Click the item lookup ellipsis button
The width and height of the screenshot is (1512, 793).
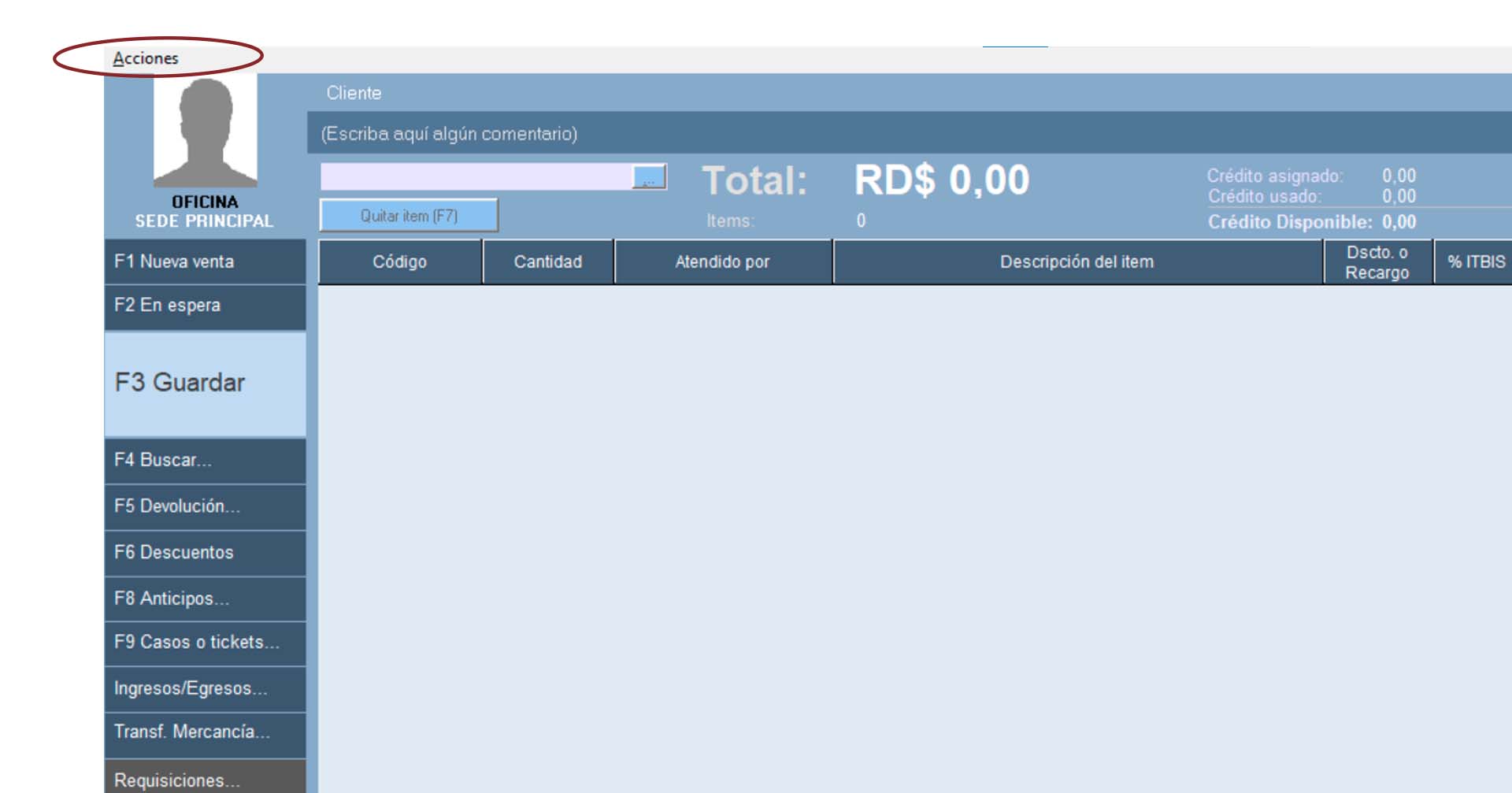(x=650, y=177)
